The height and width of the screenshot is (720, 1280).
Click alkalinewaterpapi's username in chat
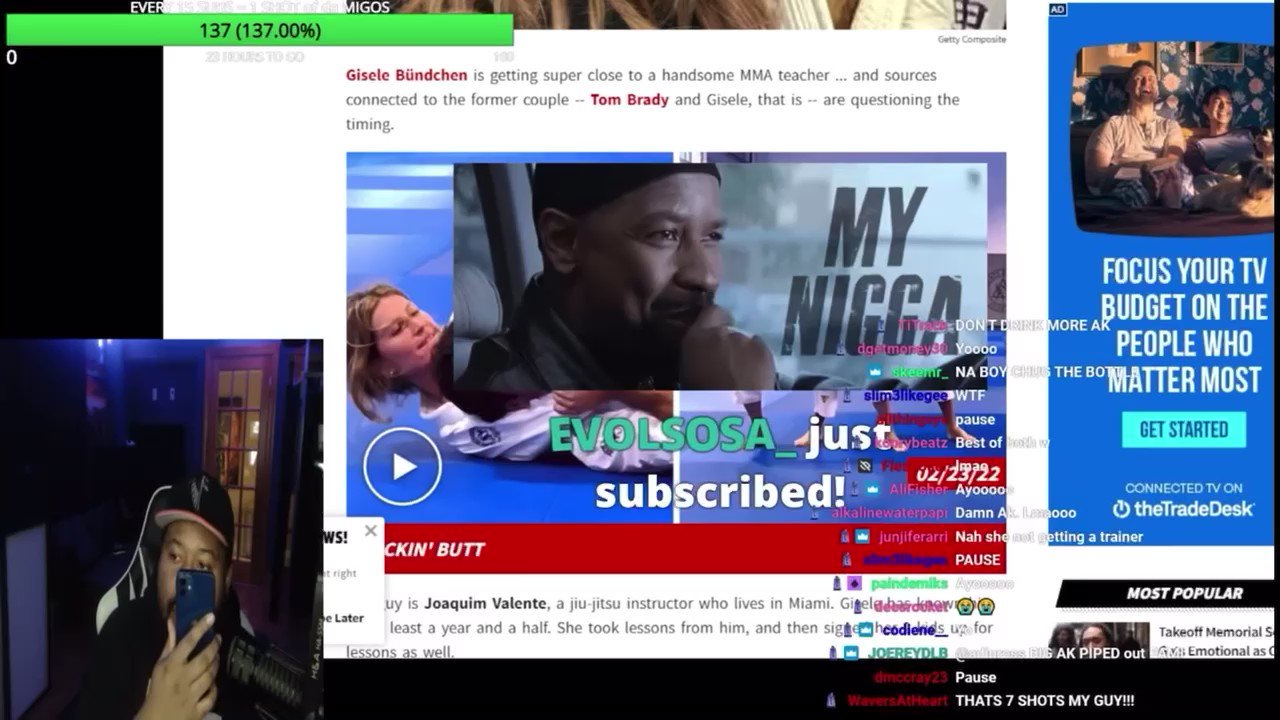tap(889, 513)
